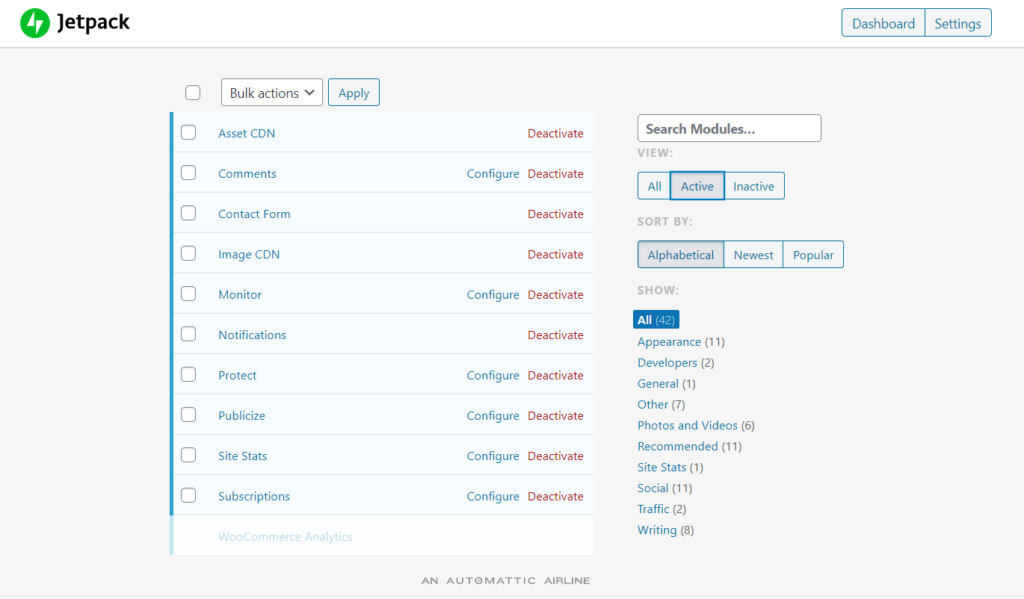This screenshot has width=1024, height=599.
Task: Switch view to Active modules
Action: (697, 186)
